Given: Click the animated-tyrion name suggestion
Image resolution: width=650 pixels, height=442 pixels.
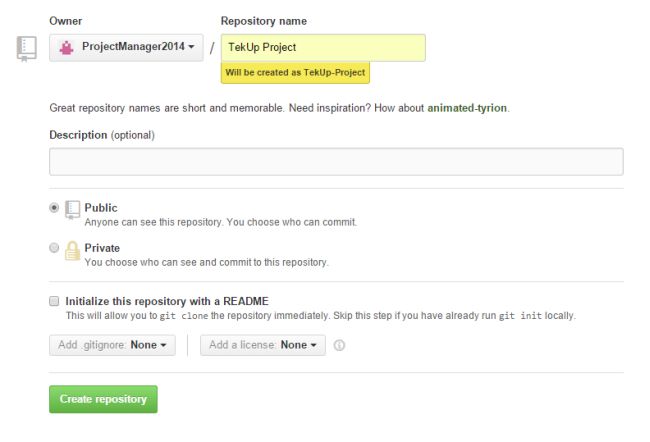Looking at the screenshot, I should pos(467,108).
